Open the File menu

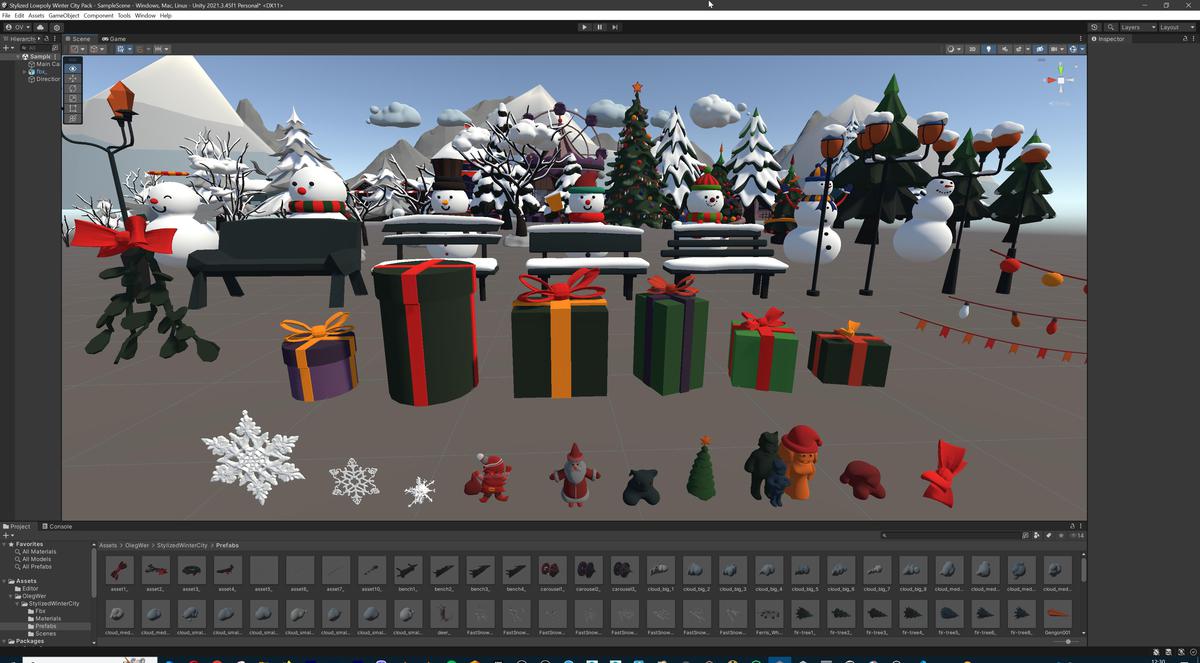click(x=6, y=16)
